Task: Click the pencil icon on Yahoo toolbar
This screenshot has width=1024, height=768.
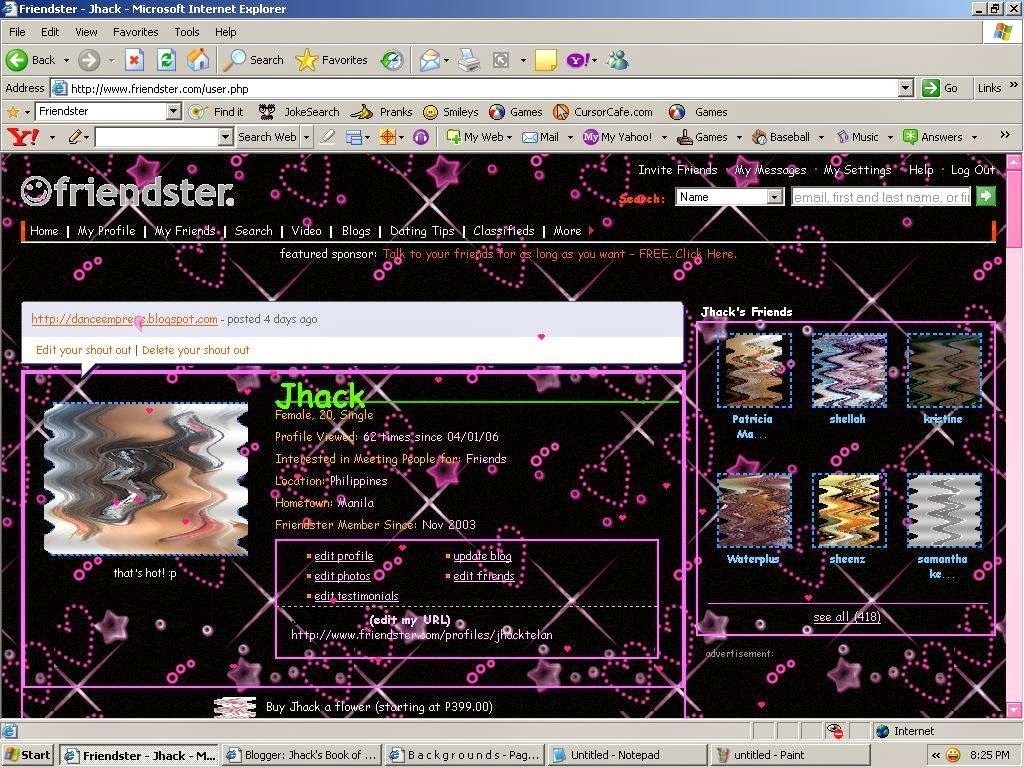Action: 75,137
